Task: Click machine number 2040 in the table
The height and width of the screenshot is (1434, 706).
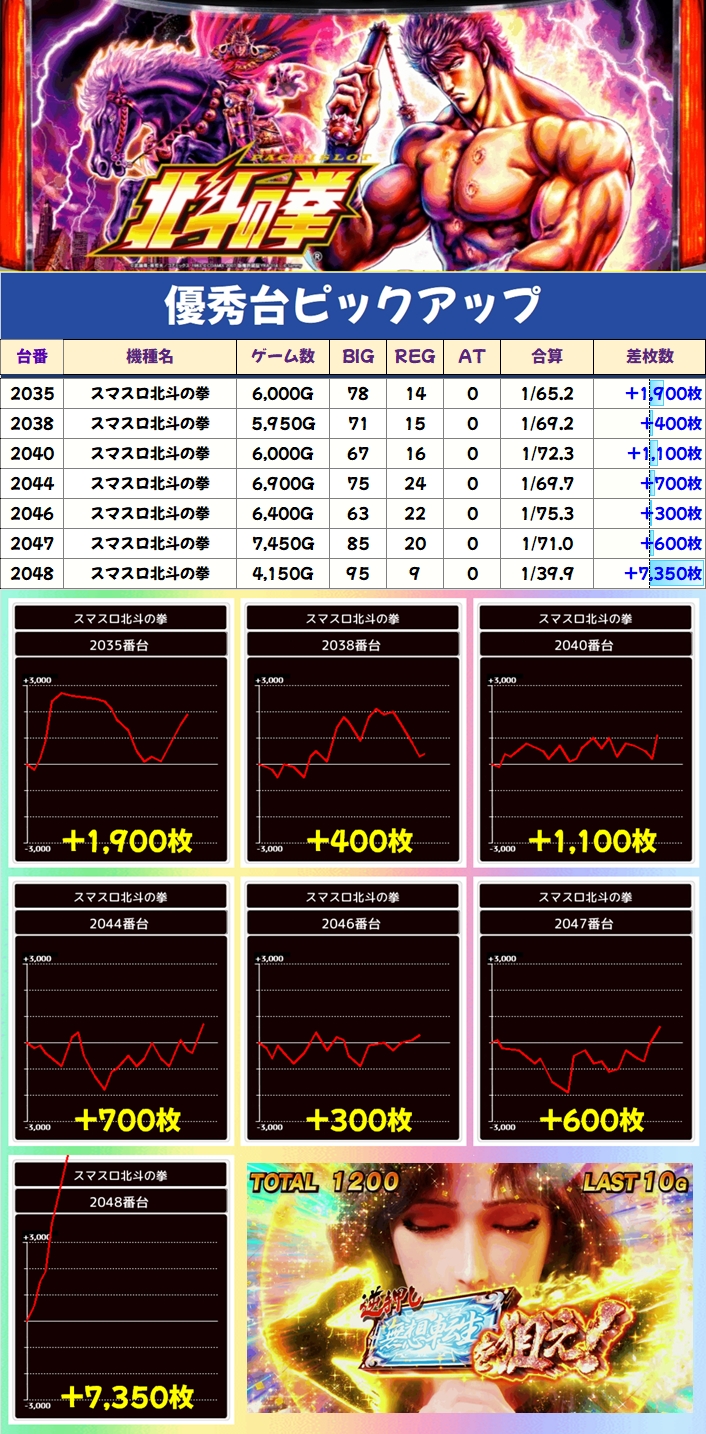Action: 32,454
